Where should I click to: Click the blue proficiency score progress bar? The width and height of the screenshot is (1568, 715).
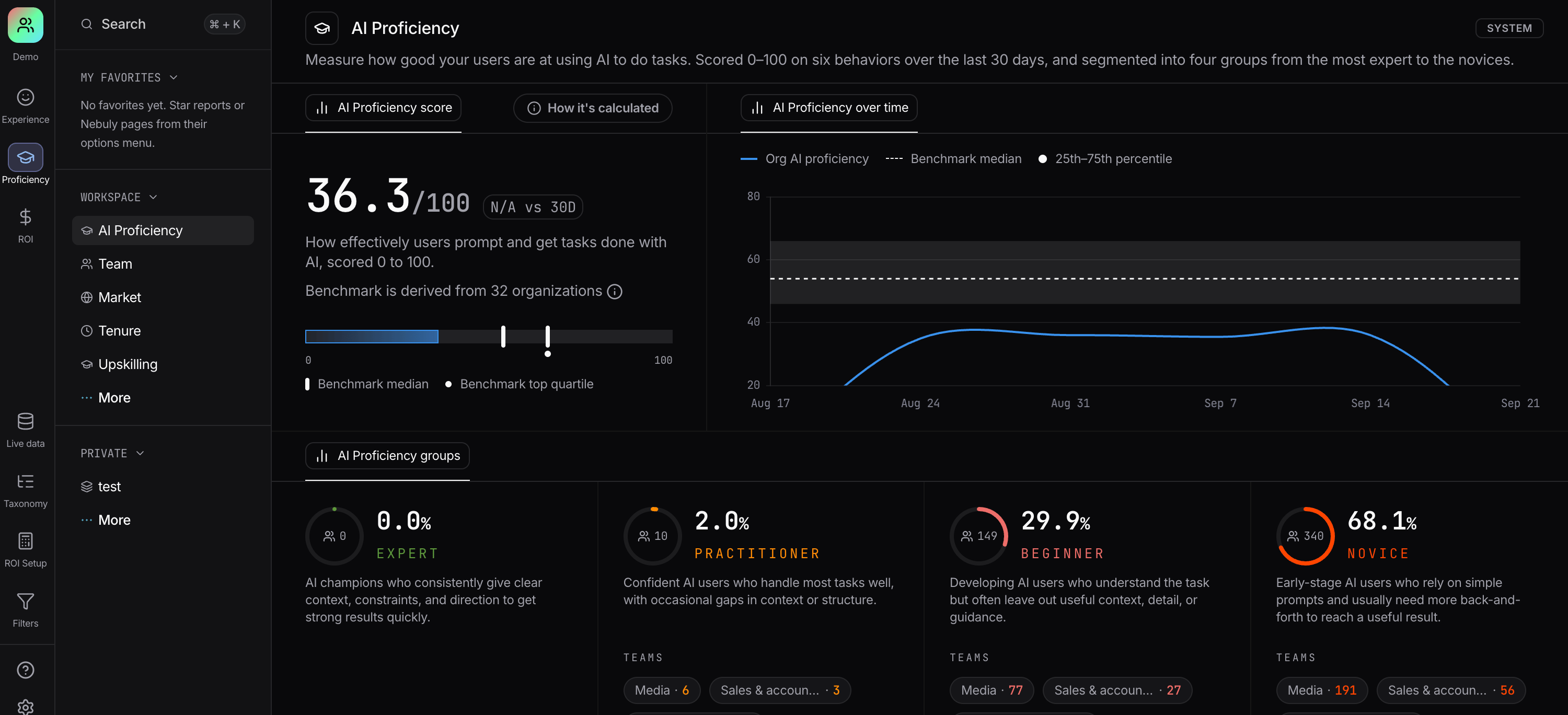tap(371, 337)
